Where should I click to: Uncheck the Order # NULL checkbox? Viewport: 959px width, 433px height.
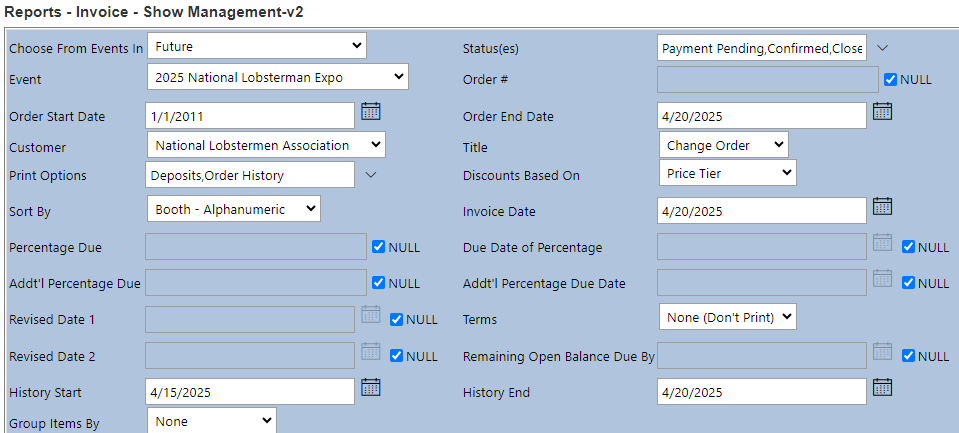coord(891,79)
